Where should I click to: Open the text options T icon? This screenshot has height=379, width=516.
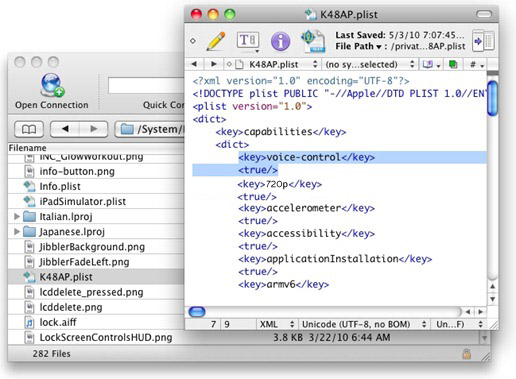coord(248,41)
